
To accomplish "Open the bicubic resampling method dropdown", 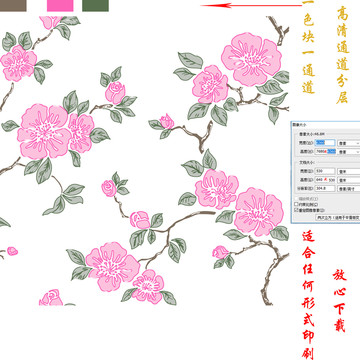I will (x=338, y=217).
